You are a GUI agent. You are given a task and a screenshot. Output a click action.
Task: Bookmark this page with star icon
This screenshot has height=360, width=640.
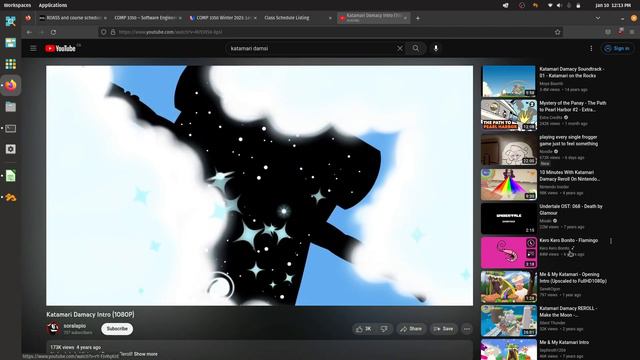[x=558, y=32]
